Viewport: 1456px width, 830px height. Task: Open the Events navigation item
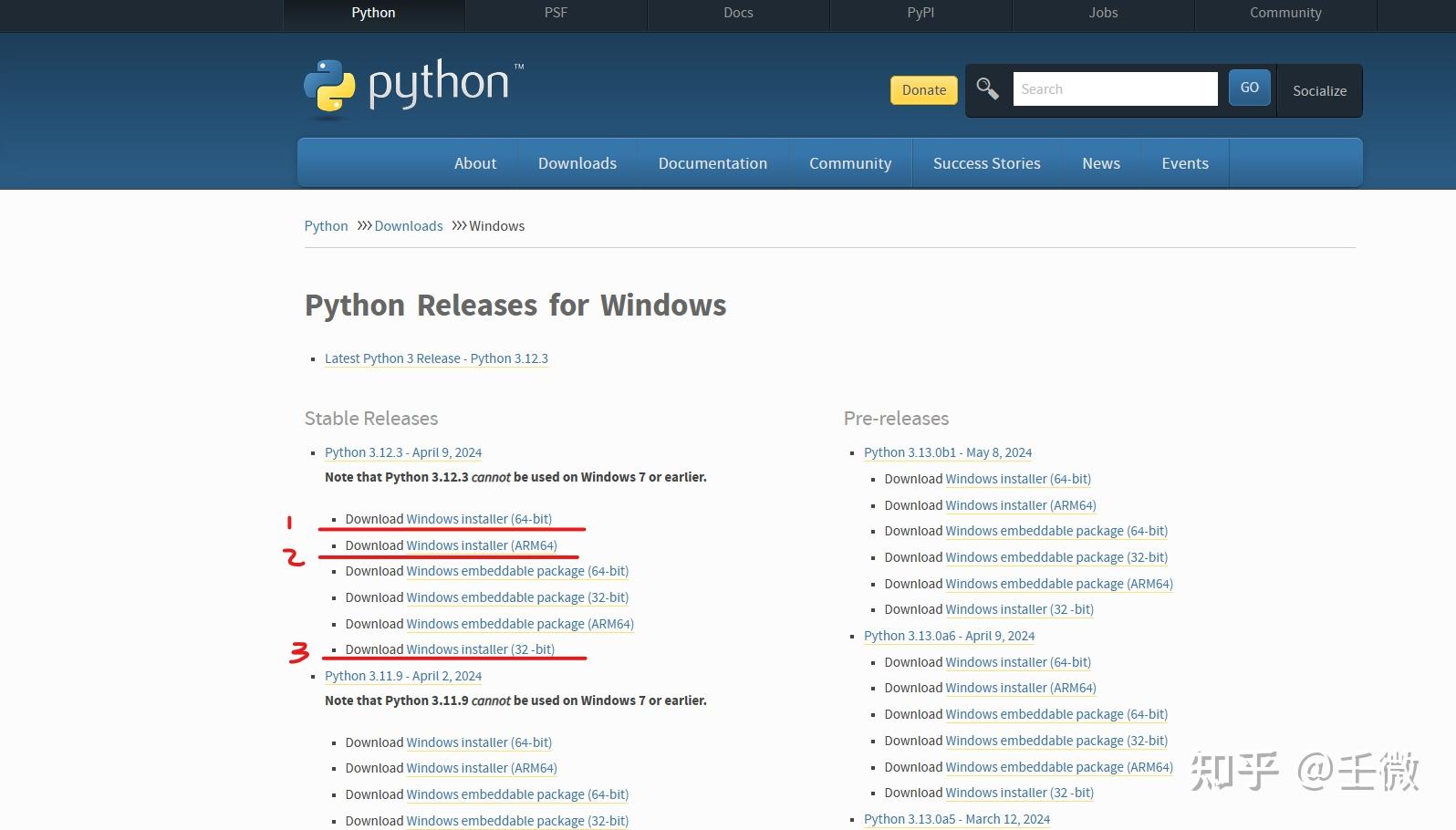[1184, 163]
